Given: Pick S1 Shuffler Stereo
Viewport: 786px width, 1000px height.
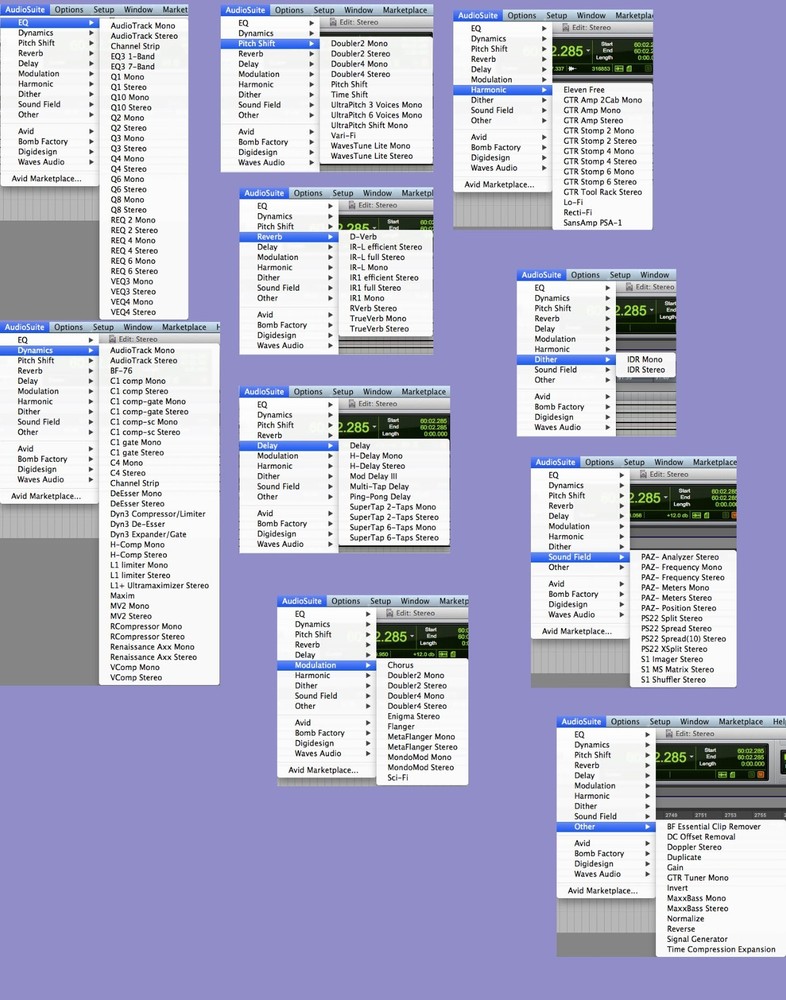Looking at the screenshot, I should coord(673,680).
